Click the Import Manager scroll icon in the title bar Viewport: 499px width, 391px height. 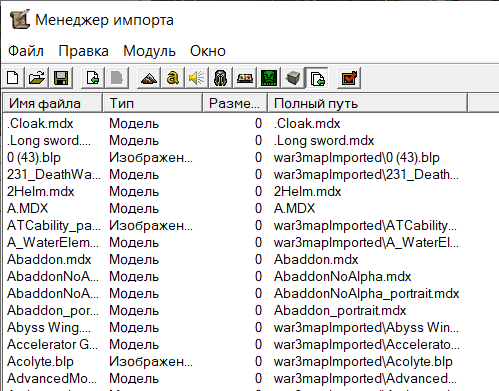tap(20, 20)
